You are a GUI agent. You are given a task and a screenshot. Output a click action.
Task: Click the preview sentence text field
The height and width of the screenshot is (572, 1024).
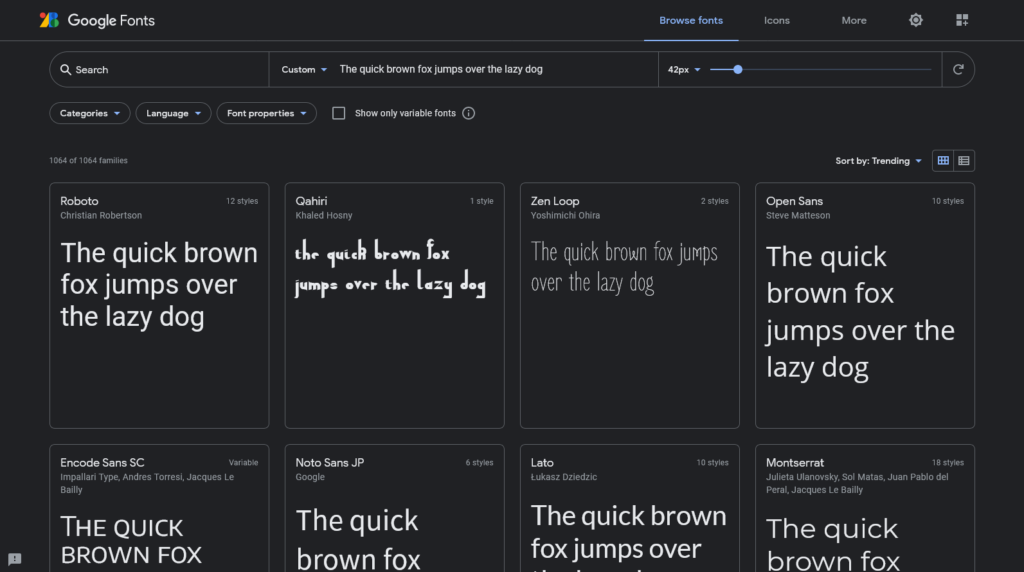point(495,69)
